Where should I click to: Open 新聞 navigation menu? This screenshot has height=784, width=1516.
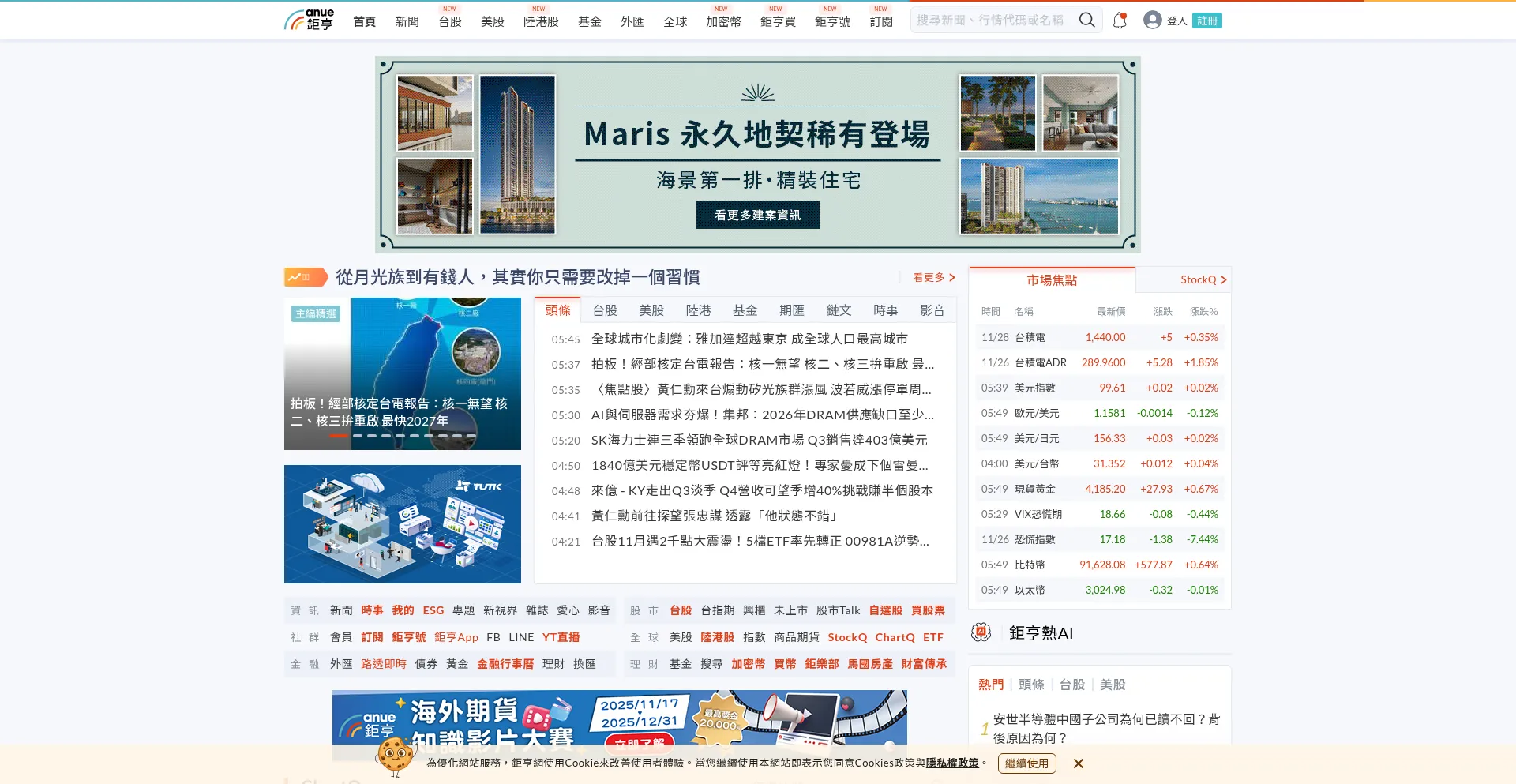pyautogui.click(x=407, y=21)
